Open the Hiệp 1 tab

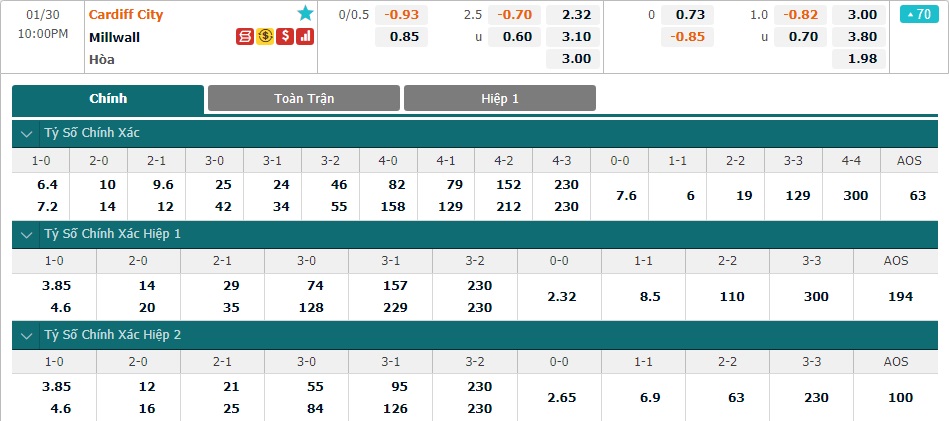point(500,98)
